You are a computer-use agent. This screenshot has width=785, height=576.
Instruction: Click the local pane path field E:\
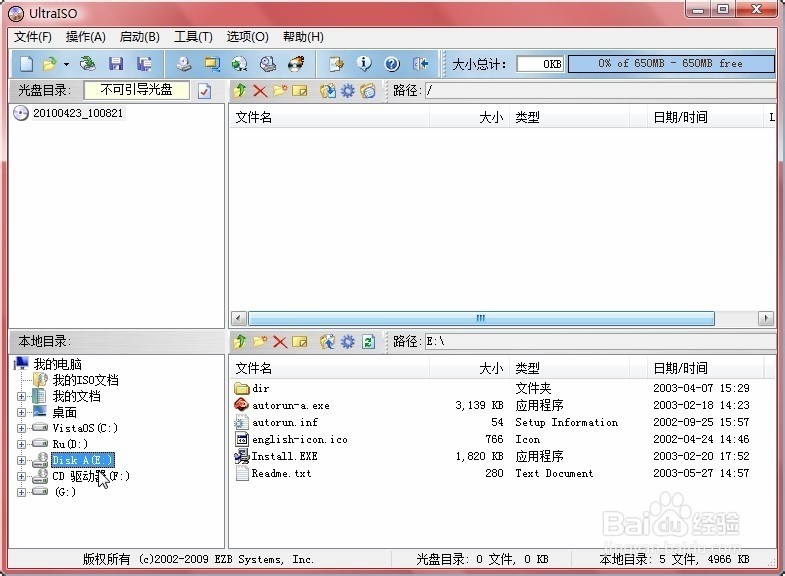(600, 342)
